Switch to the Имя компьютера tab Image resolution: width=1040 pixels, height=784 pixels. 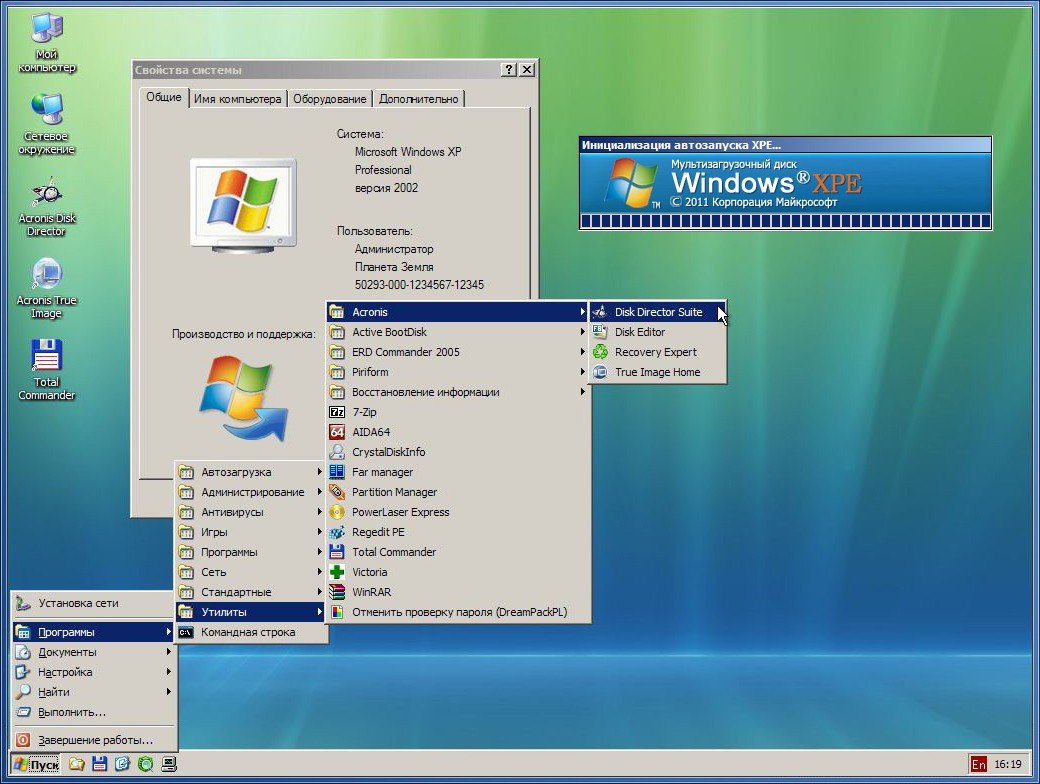[237, 99]
